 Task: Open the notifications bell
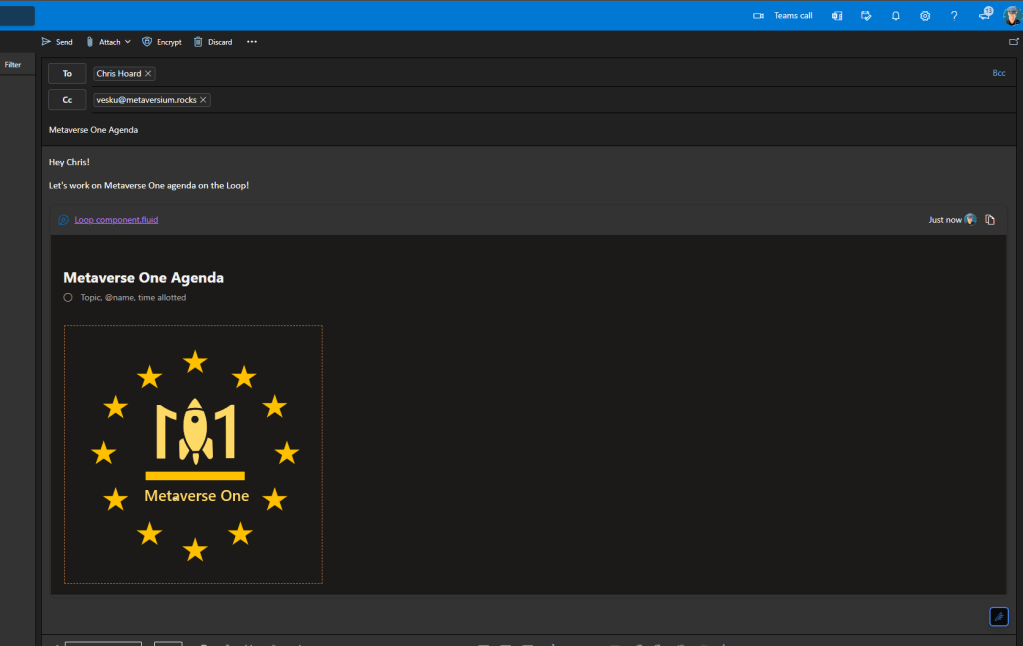pyautogui.click(x=896, y=16)
